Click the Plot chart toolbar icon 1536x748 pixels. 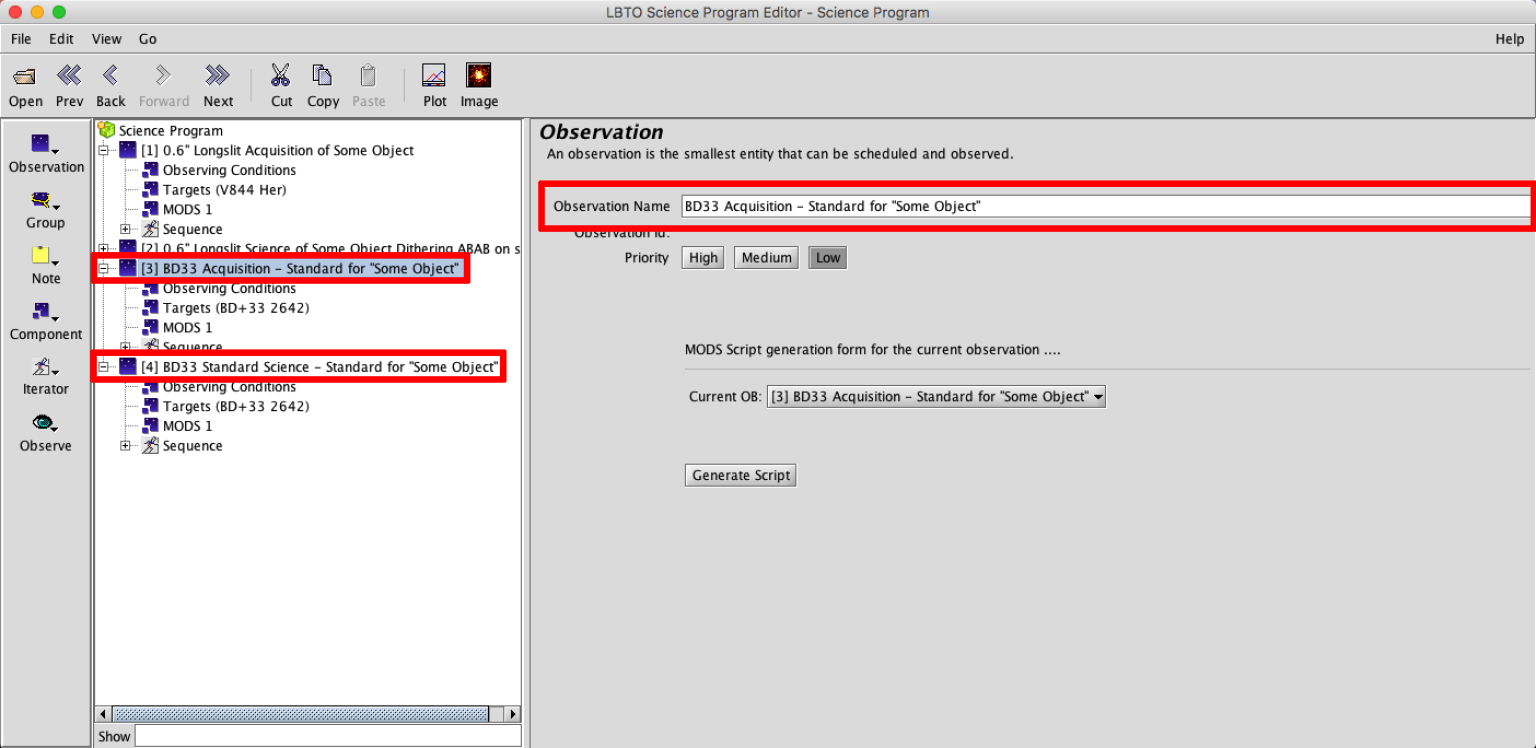[434, 76]
